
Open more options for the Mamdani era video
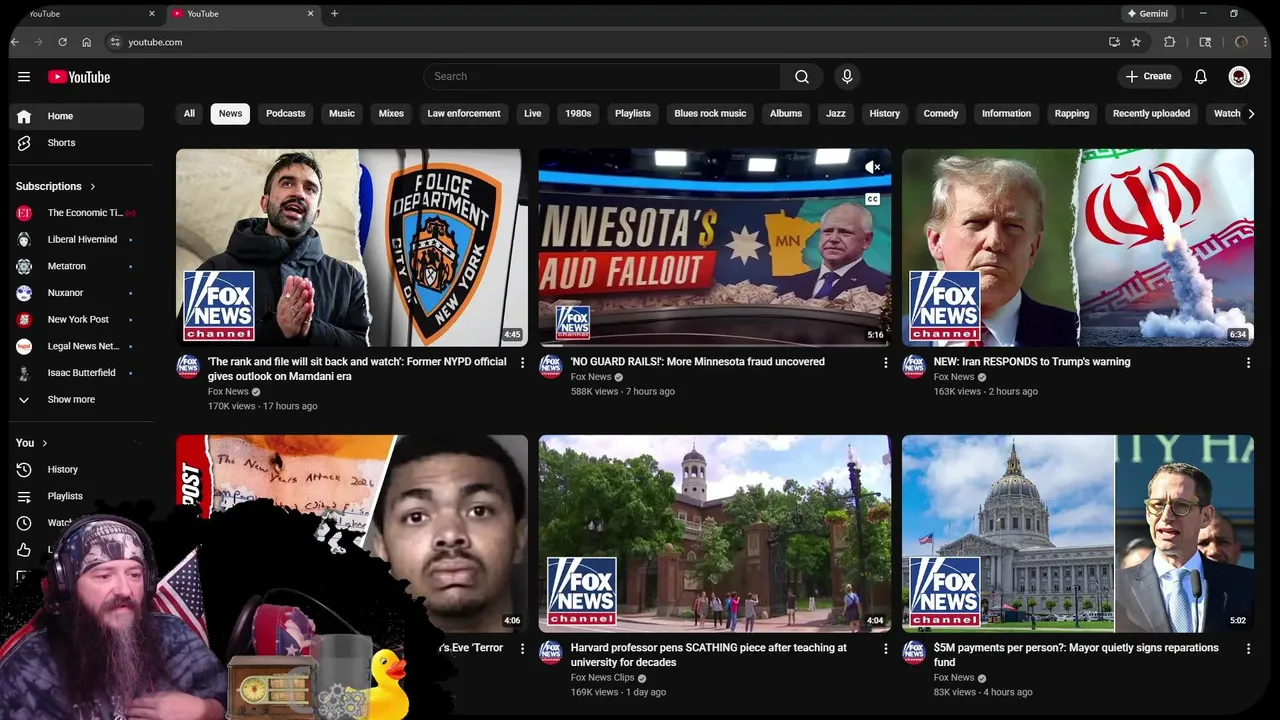pyautogui.click(x=522, y=363)
